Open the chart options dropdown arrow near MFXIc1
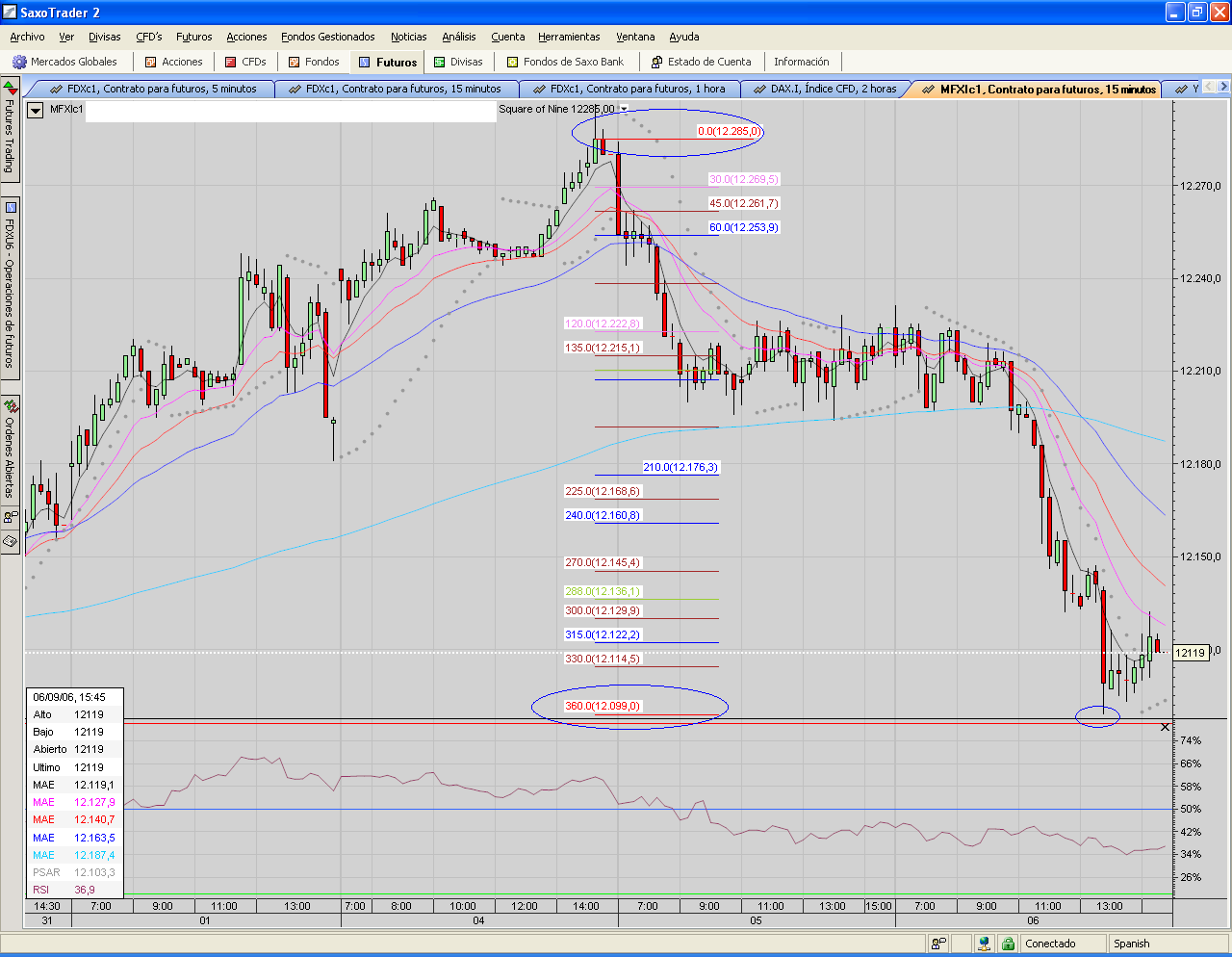 tap(36, 110)
